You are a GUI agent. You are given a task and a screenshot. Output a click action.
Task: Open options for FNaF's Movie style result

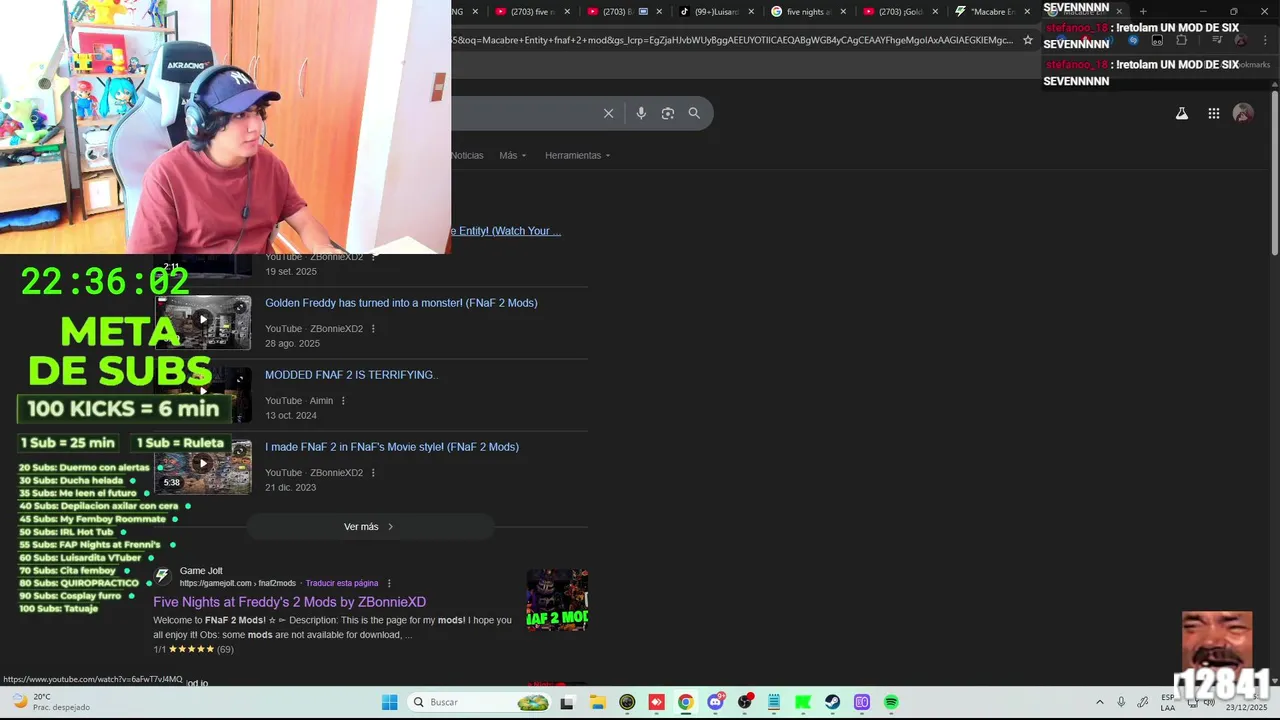pos(373,473)
